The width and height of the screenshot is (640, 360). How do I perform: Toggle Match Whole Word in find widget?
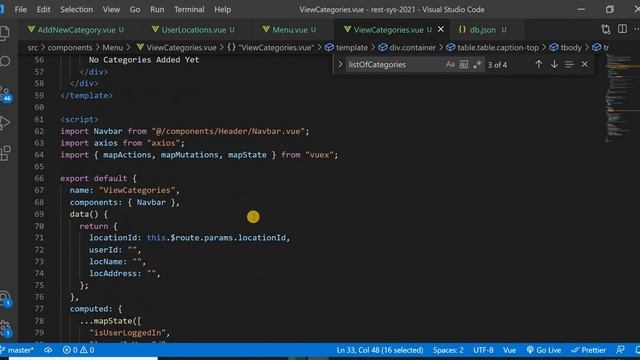pyautogui.click(x=464, y=64)
